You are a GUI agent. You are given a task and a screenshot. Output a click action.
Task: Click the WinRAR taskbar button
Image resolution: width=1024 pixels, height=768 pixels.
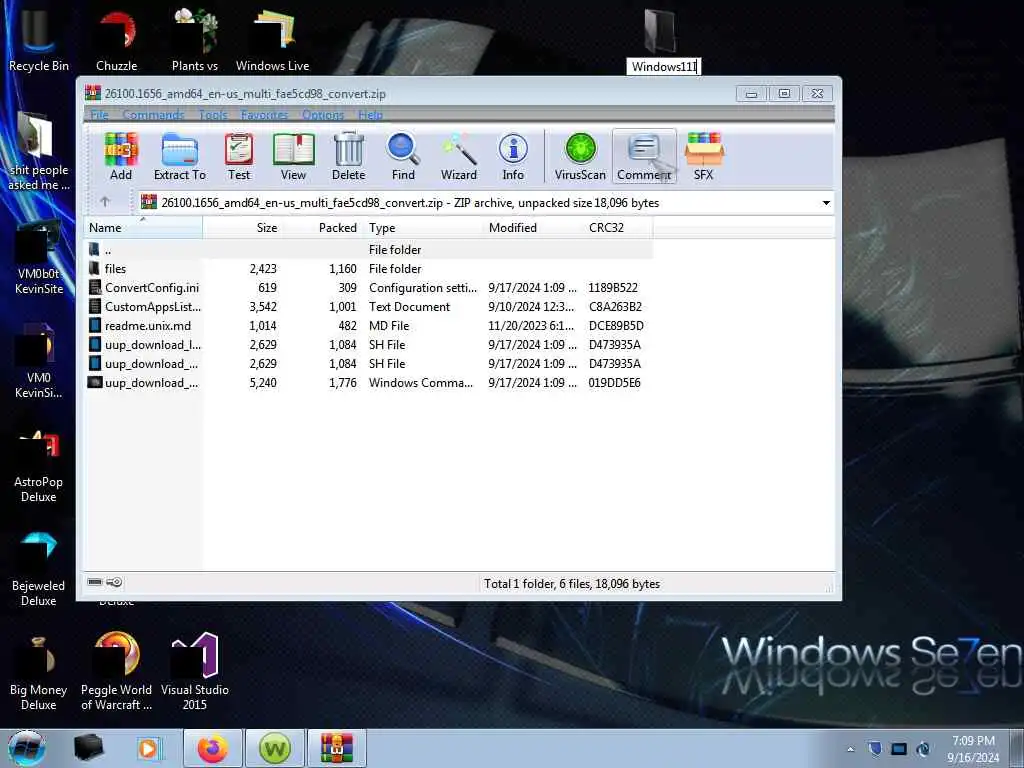coord(337,748)
